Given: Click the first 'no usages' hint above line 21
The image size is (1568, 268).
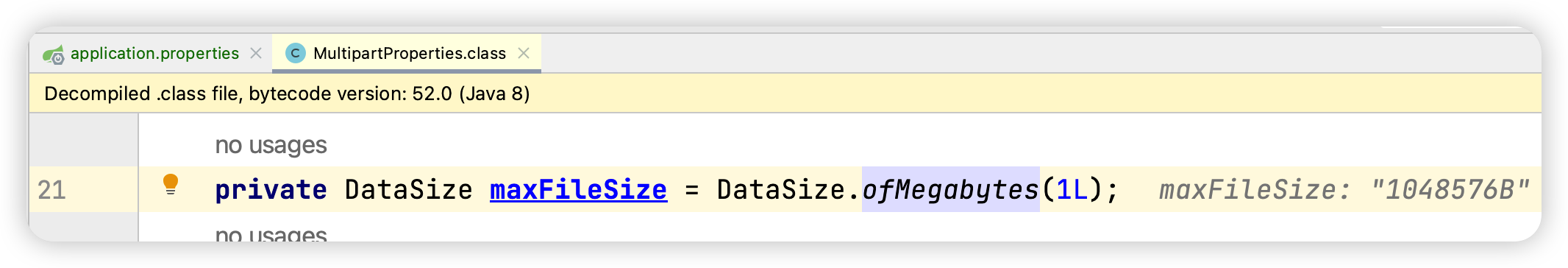Looking at the screenshot, I should click(x=271, y=145).
